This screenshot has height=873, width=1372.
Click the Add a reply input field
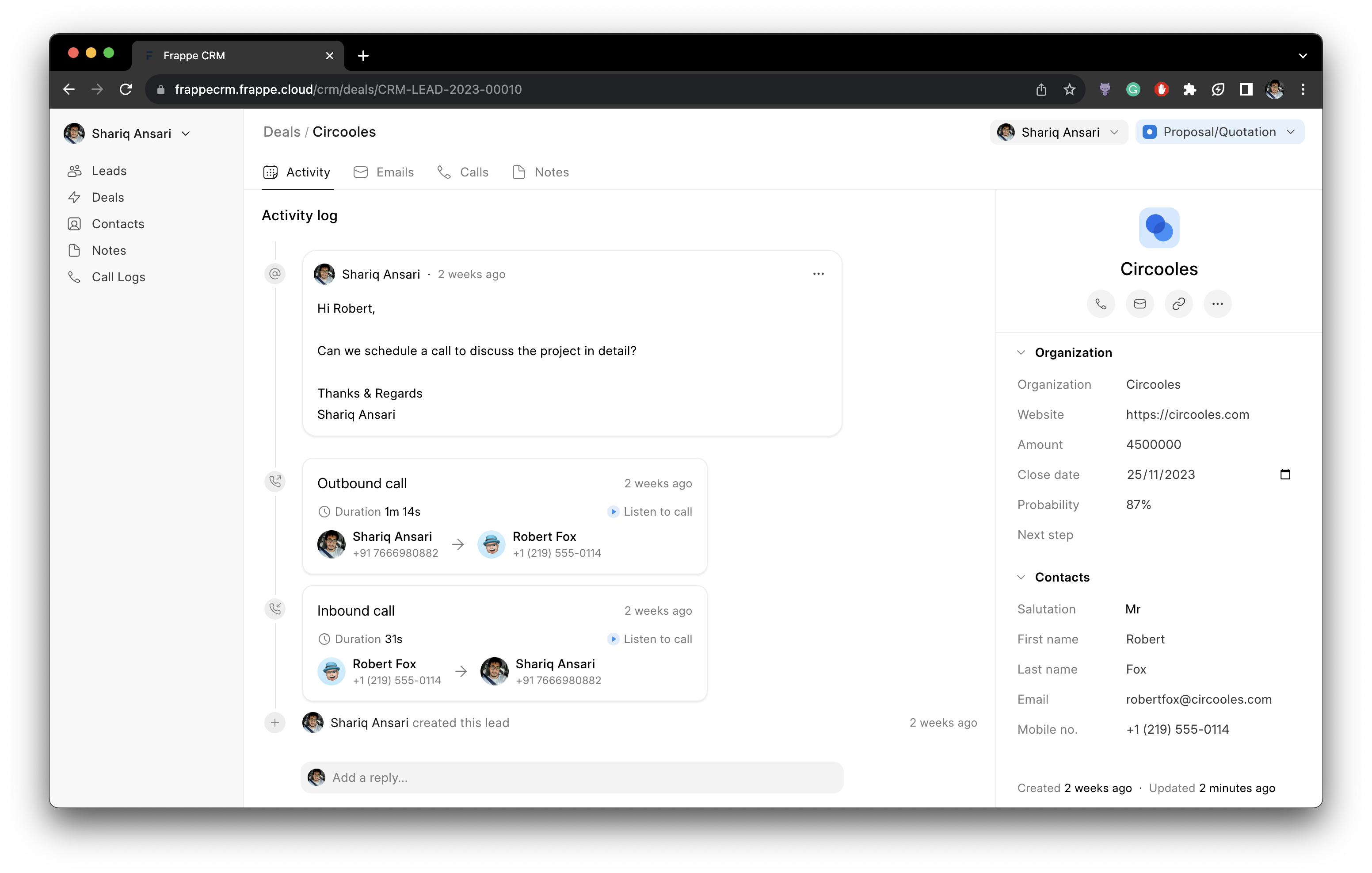click(572, 777)
